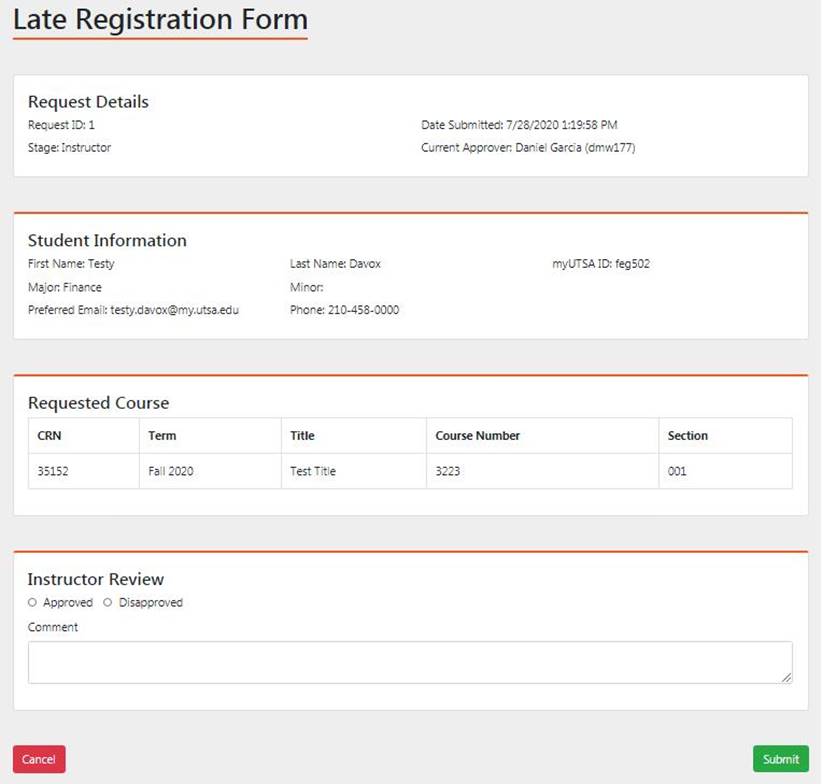The height and width of the screenshot is (784, 822).
Task: Click the Fall 2020 term cell
Action: [171, 471]
